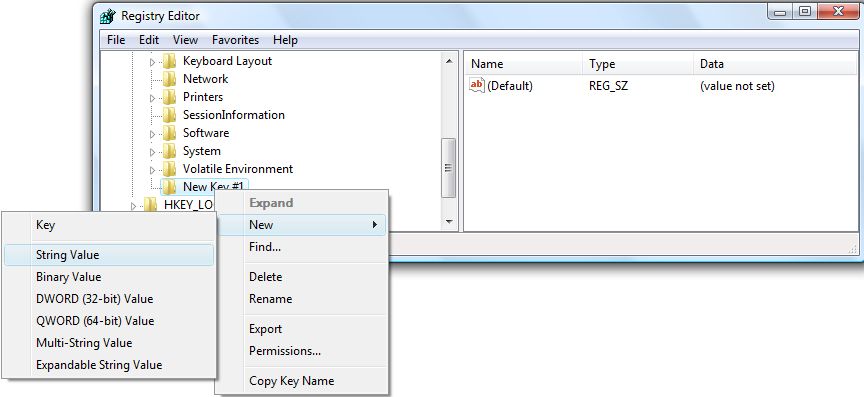
Task: Create a new Key from submenu
Action: coord(109,225)
